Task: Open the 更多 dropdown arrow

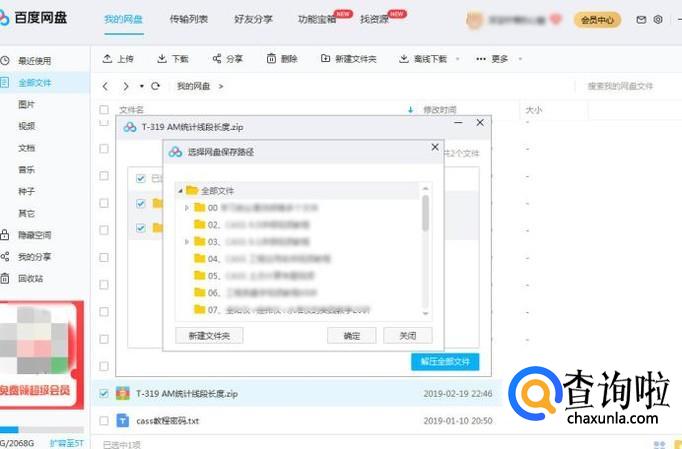Action: [520, 59]
